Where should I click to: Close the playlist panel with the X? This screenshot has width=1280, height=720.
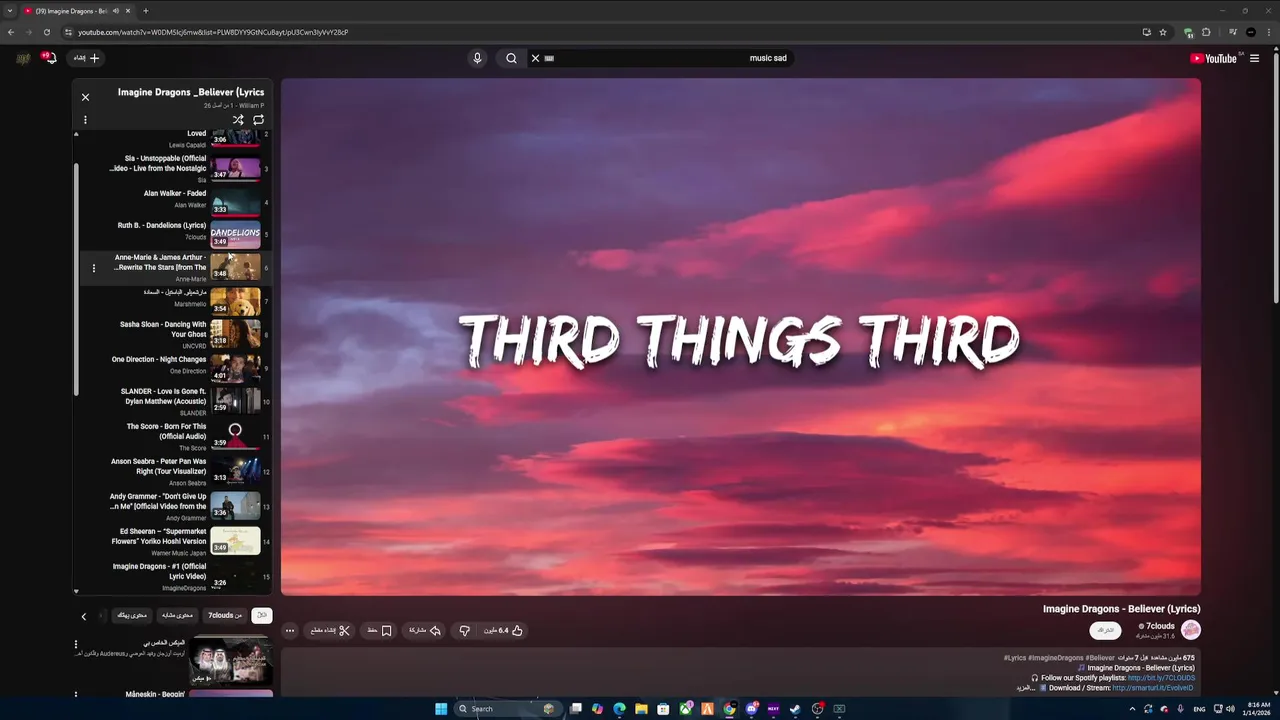point(85,97)
